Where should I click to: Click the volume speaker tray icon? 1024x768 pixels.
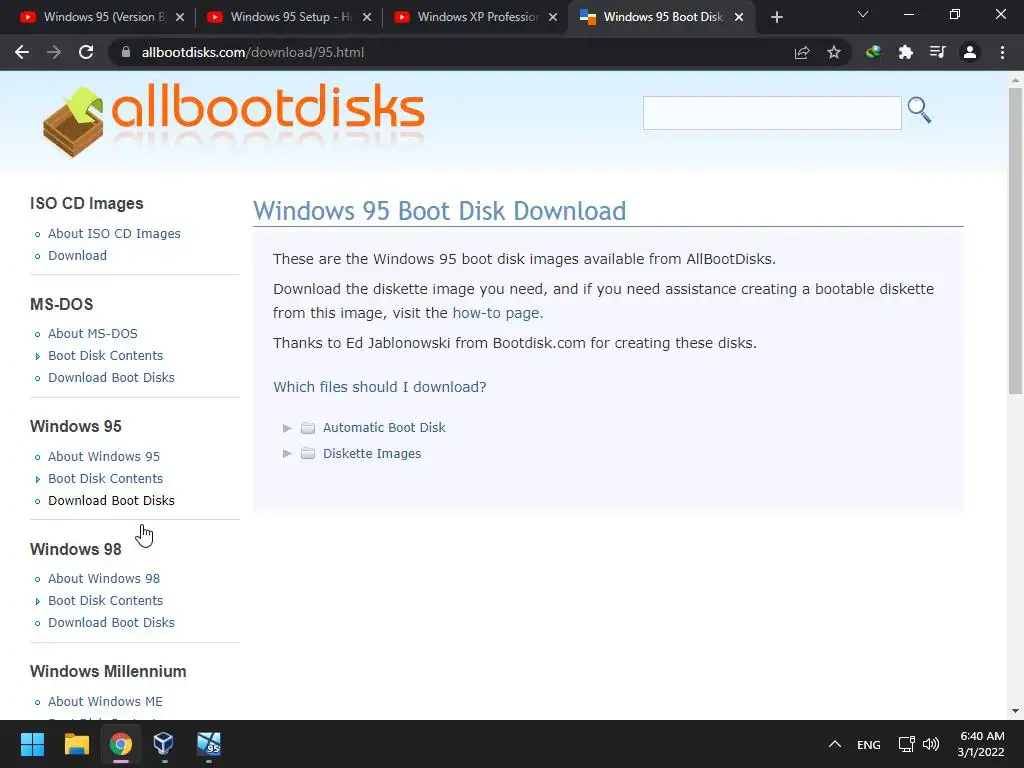pos(931,744)
